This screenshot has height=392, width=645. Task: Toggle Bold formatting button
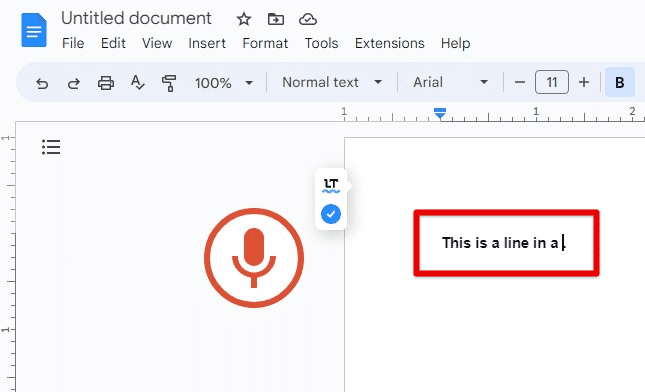619,83
